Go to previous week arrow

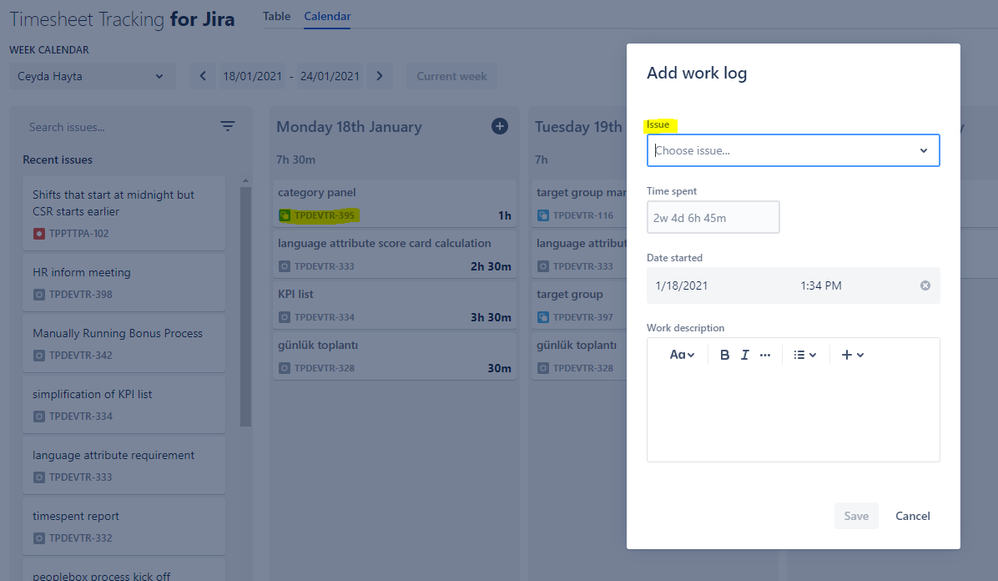[x=202, y=76]
